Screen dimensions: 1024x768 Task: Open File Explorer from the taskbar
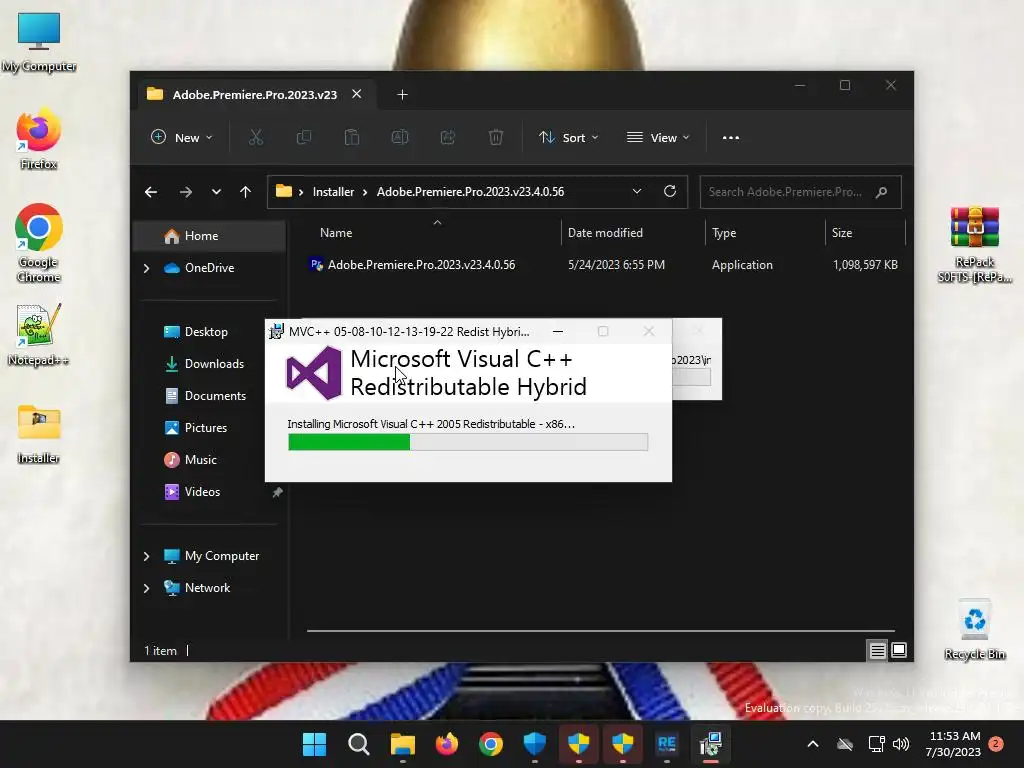coord(402,744)
